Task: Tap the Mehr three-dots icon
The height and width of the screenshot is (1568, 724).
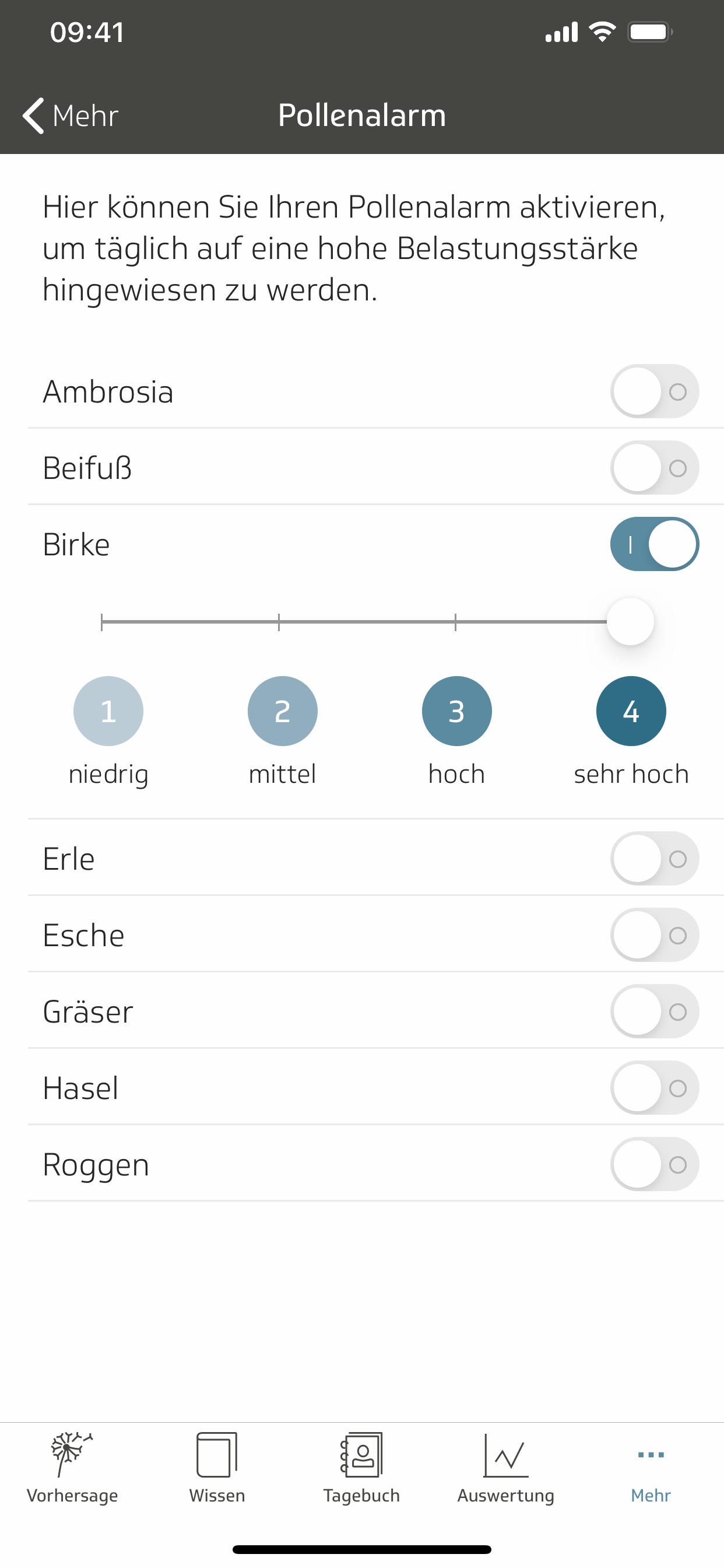Action: pos(651,1454)
